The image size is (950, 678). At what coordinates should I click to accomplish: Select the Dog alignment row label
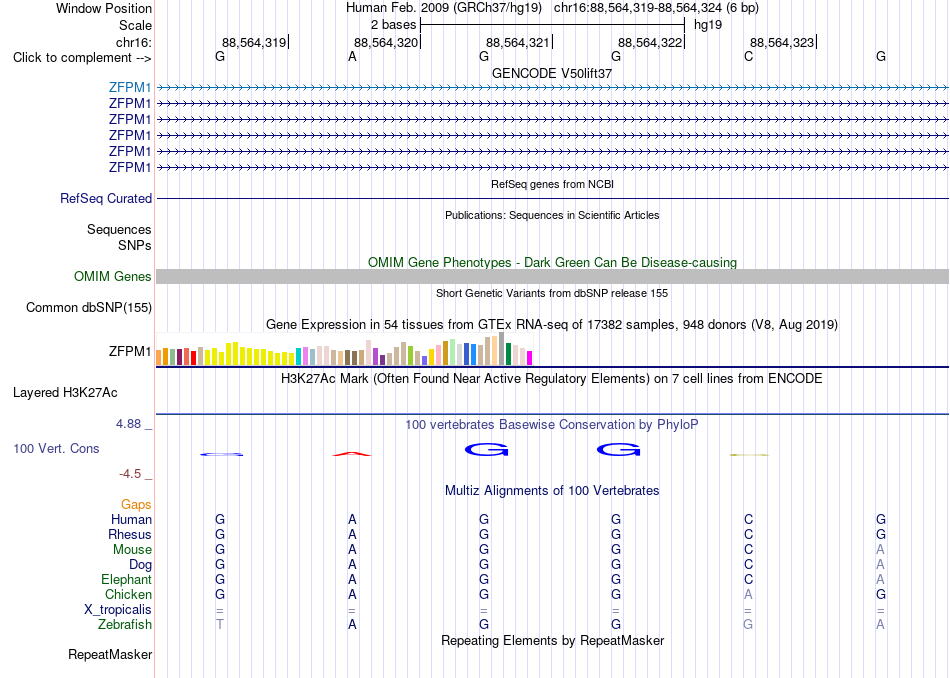tap(141, 565)
